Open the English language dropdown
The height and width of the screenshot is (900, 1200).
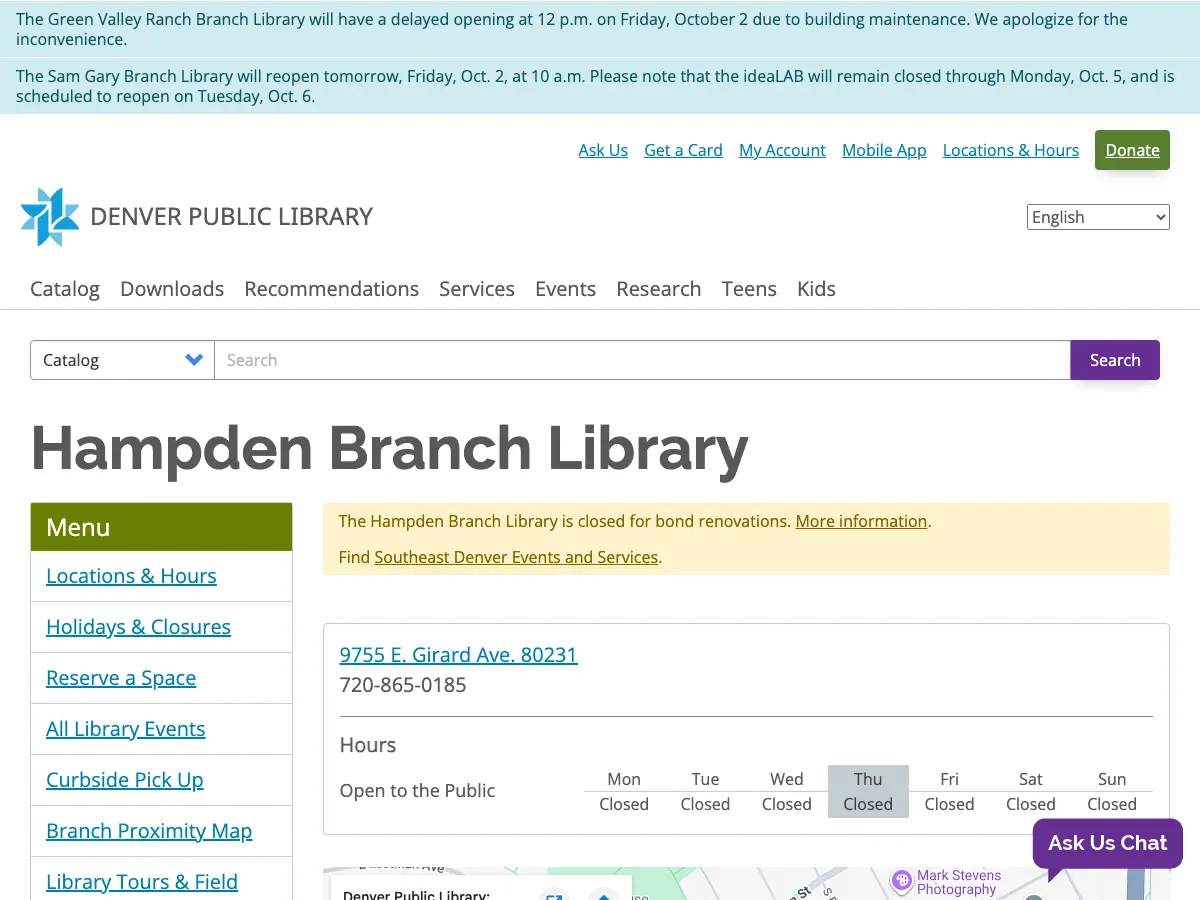1098,217
